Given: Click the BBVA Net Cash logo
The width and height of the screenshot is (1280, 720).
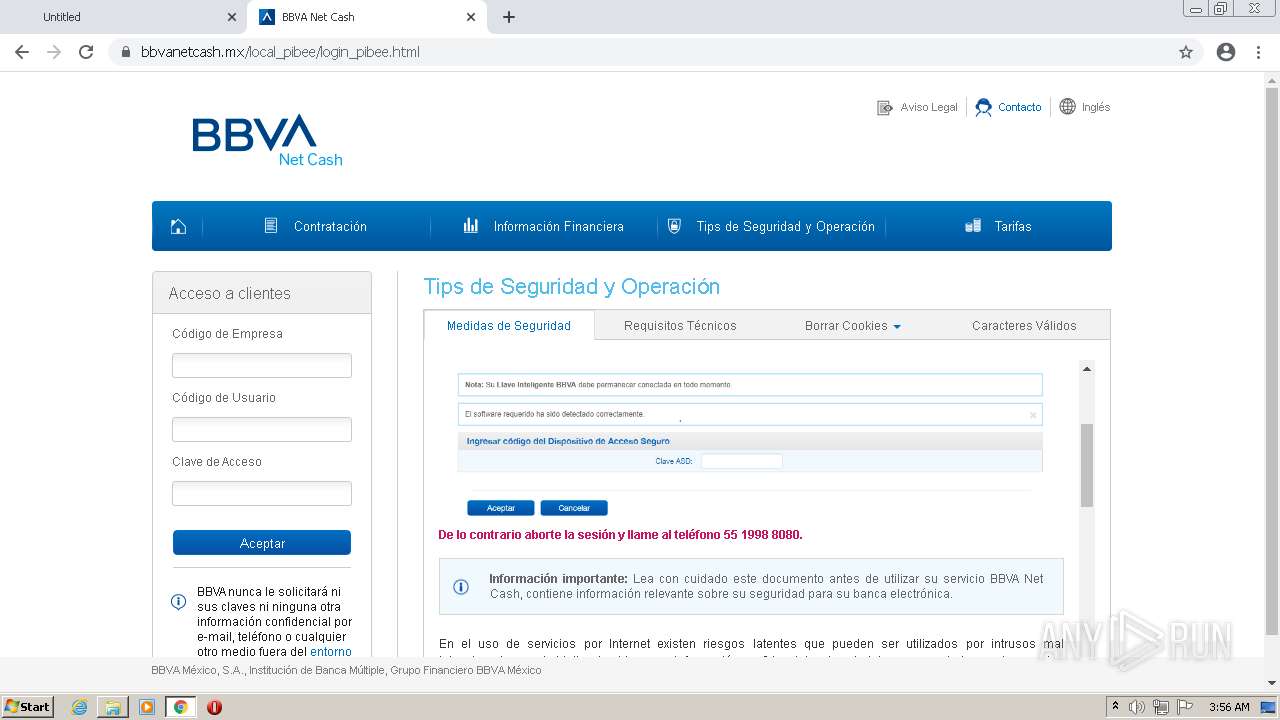Looking at the screenshot, I should point(267,140).
